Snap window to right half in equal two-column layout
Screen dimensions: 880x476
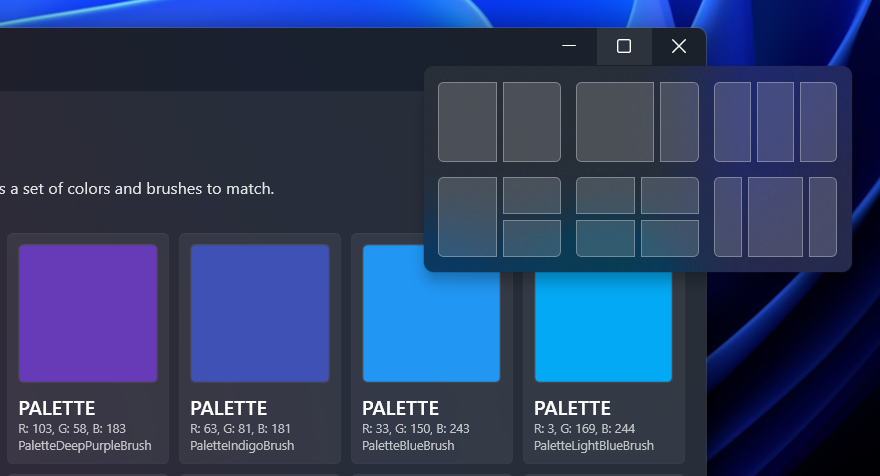(531, 122)
